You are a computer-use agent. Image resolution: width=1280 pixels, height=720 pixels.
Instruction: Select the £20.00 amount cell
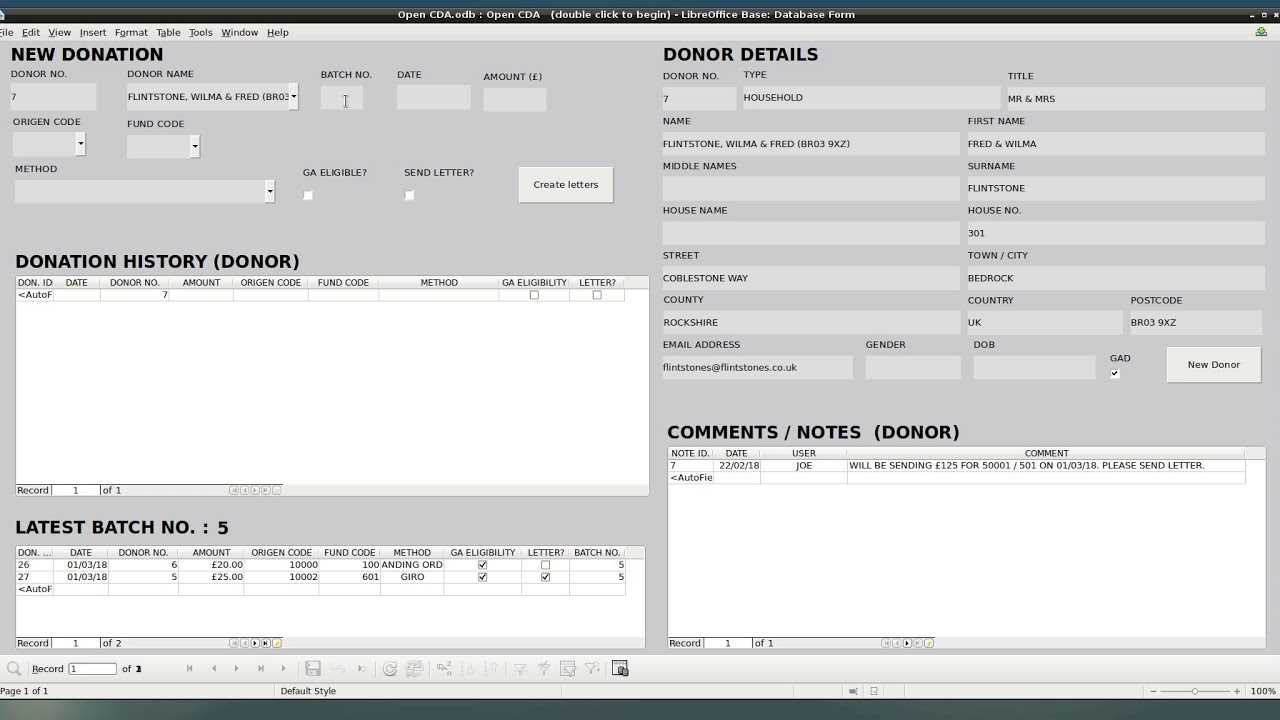coord(212,565)
